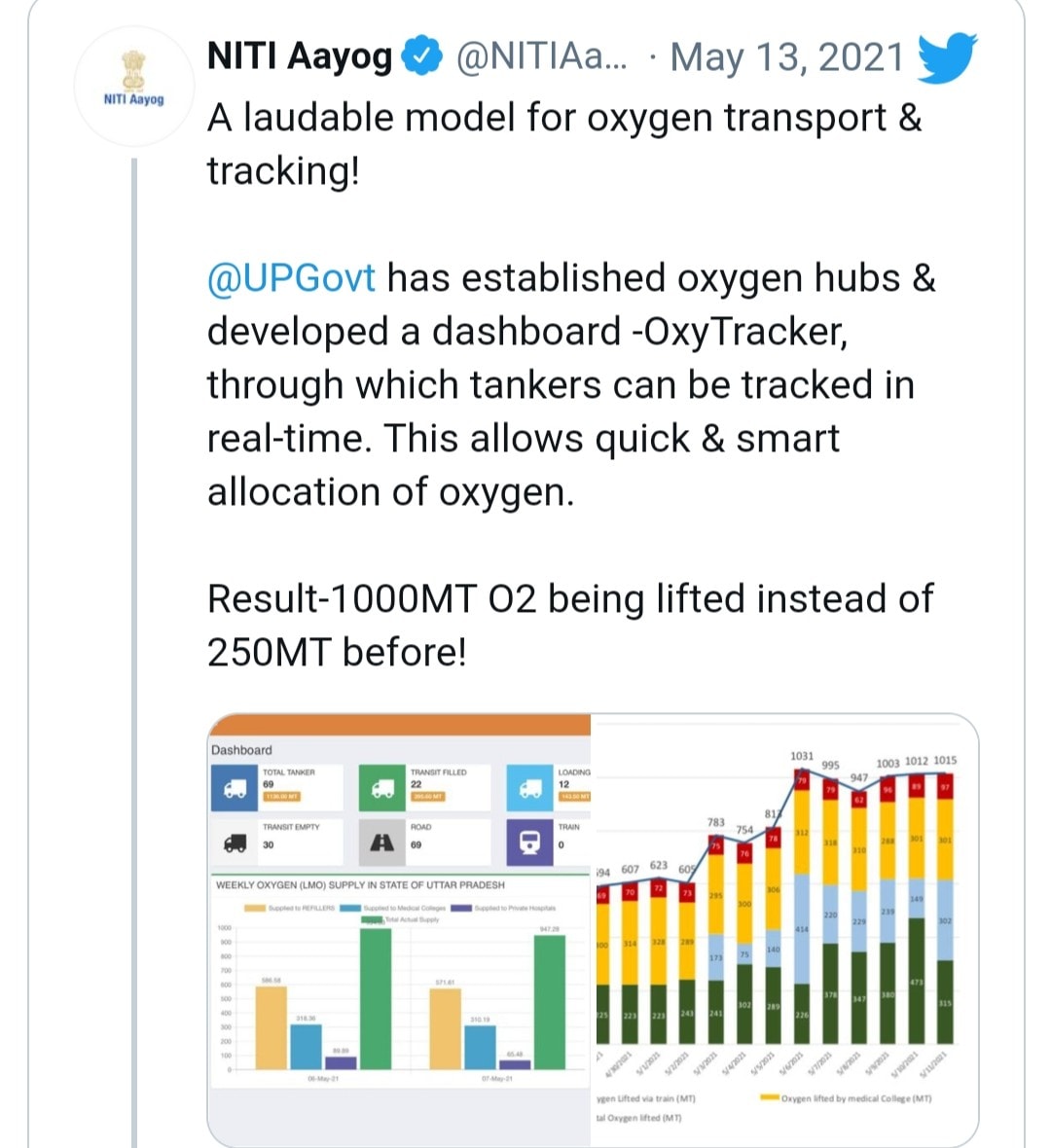Click the Twitter bird logo

(x=947, y=57)
